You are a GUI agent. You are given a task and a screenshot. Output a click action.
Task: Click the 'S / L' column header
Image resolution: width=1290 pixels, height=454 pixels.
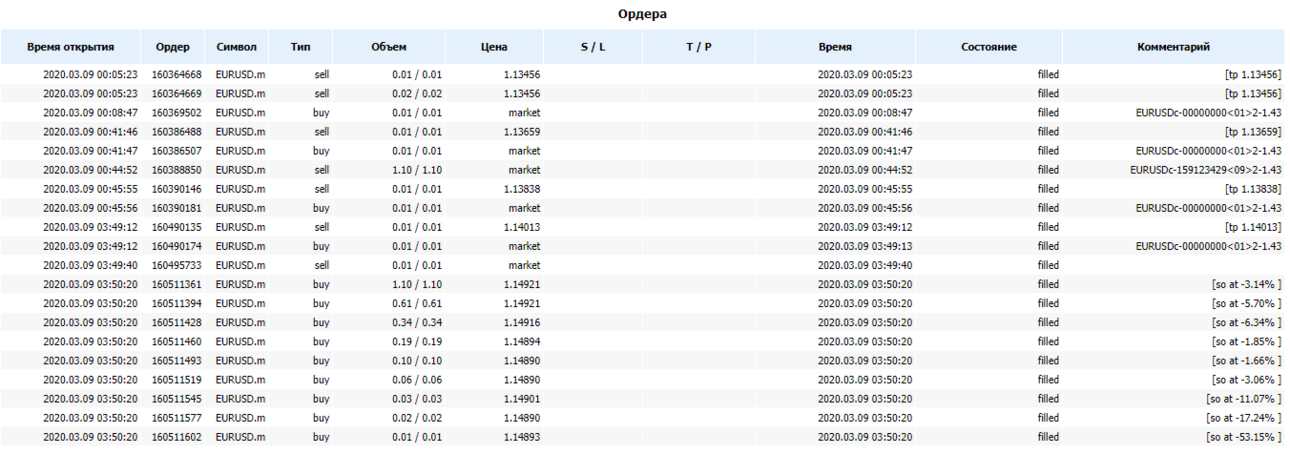tap(593, 47)
